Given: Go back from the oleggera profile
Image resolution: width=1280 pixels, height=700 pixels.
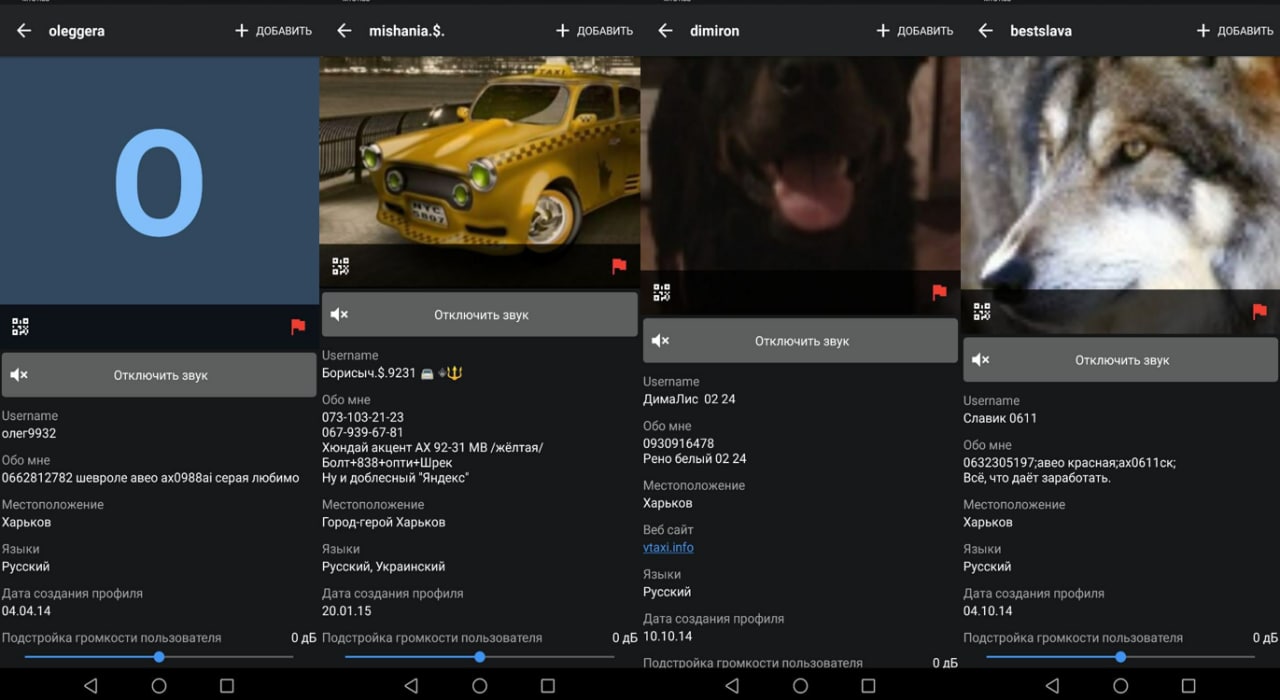Looking at the screenshot, I should tap(24, 31).
